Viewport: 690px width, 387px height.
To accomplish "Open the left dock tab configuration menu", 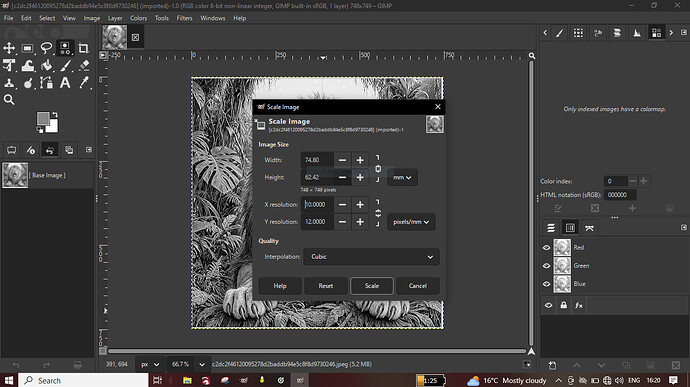I will tap(89, 150).
